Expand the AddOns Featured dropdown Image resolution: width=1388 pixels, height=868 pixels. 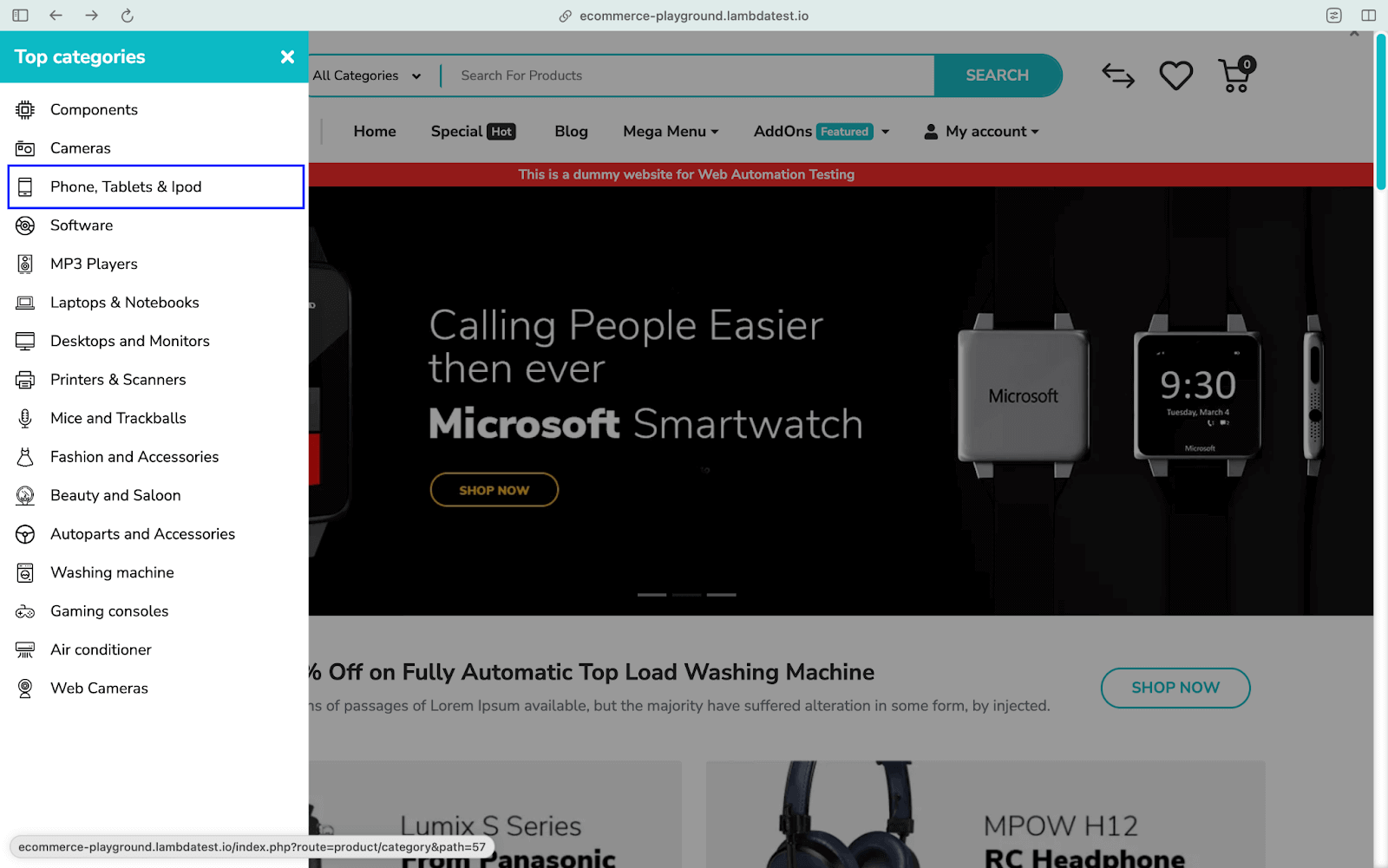pos(822,132)
